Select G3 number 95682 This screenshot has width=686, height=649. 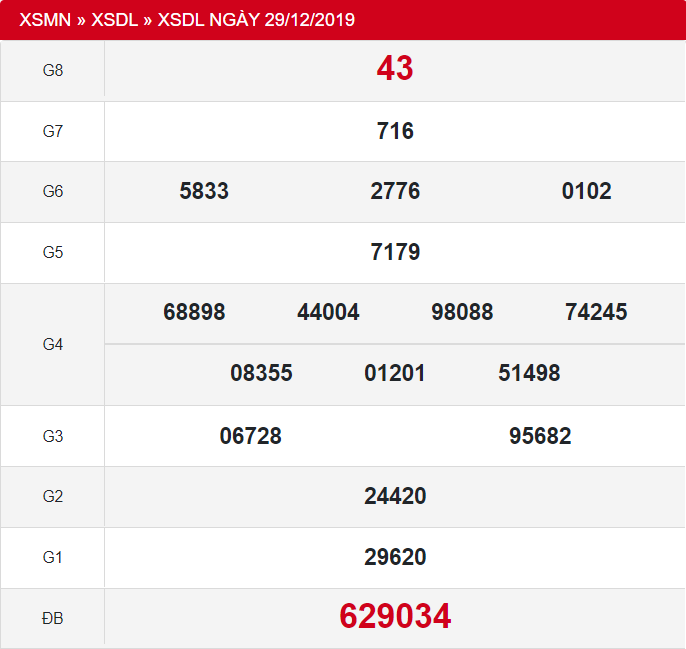[x=540, y=436]
